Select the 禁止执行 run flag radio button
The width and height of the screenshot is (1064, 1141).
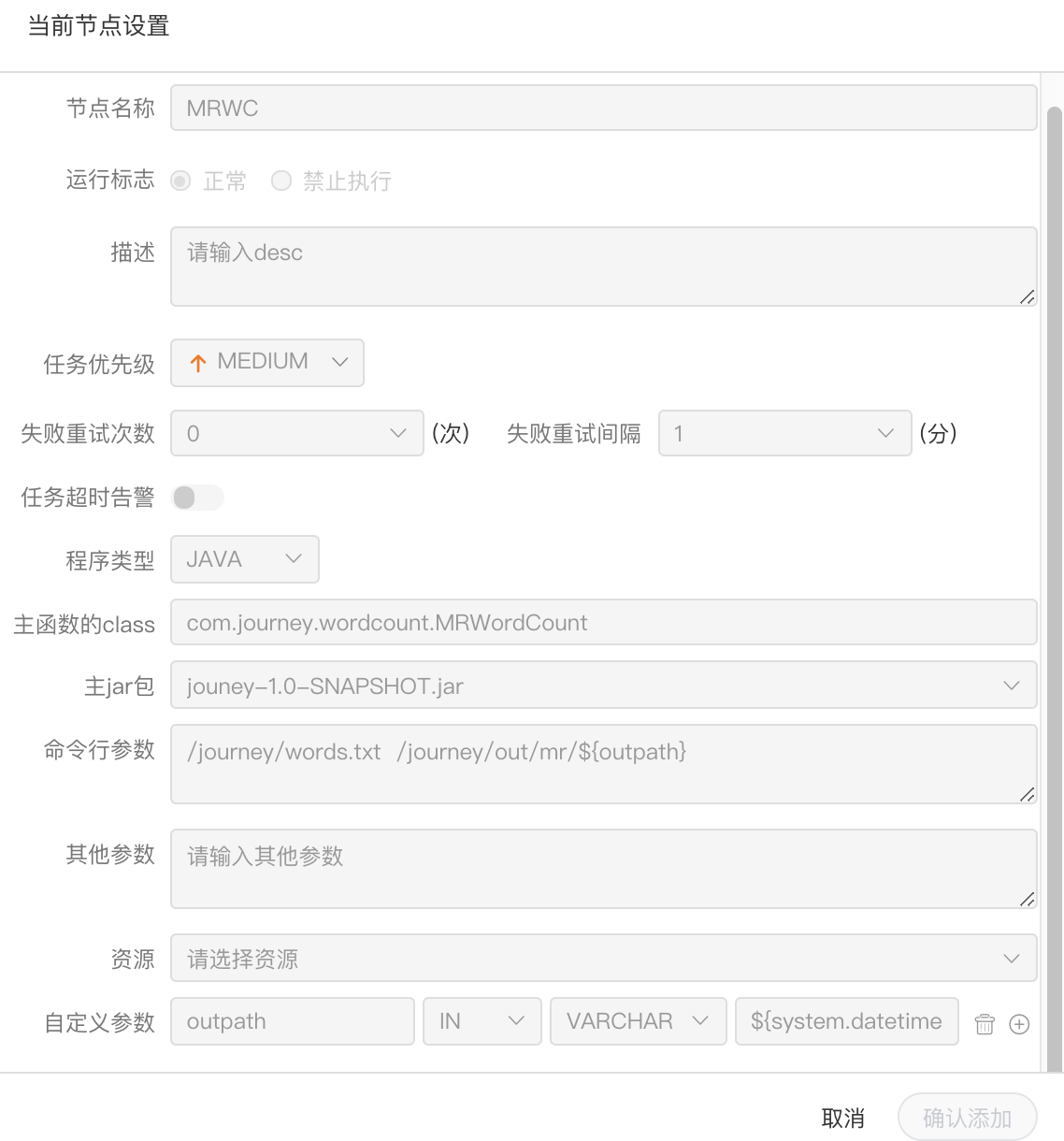pyautogui.click(x=281, y=181)
